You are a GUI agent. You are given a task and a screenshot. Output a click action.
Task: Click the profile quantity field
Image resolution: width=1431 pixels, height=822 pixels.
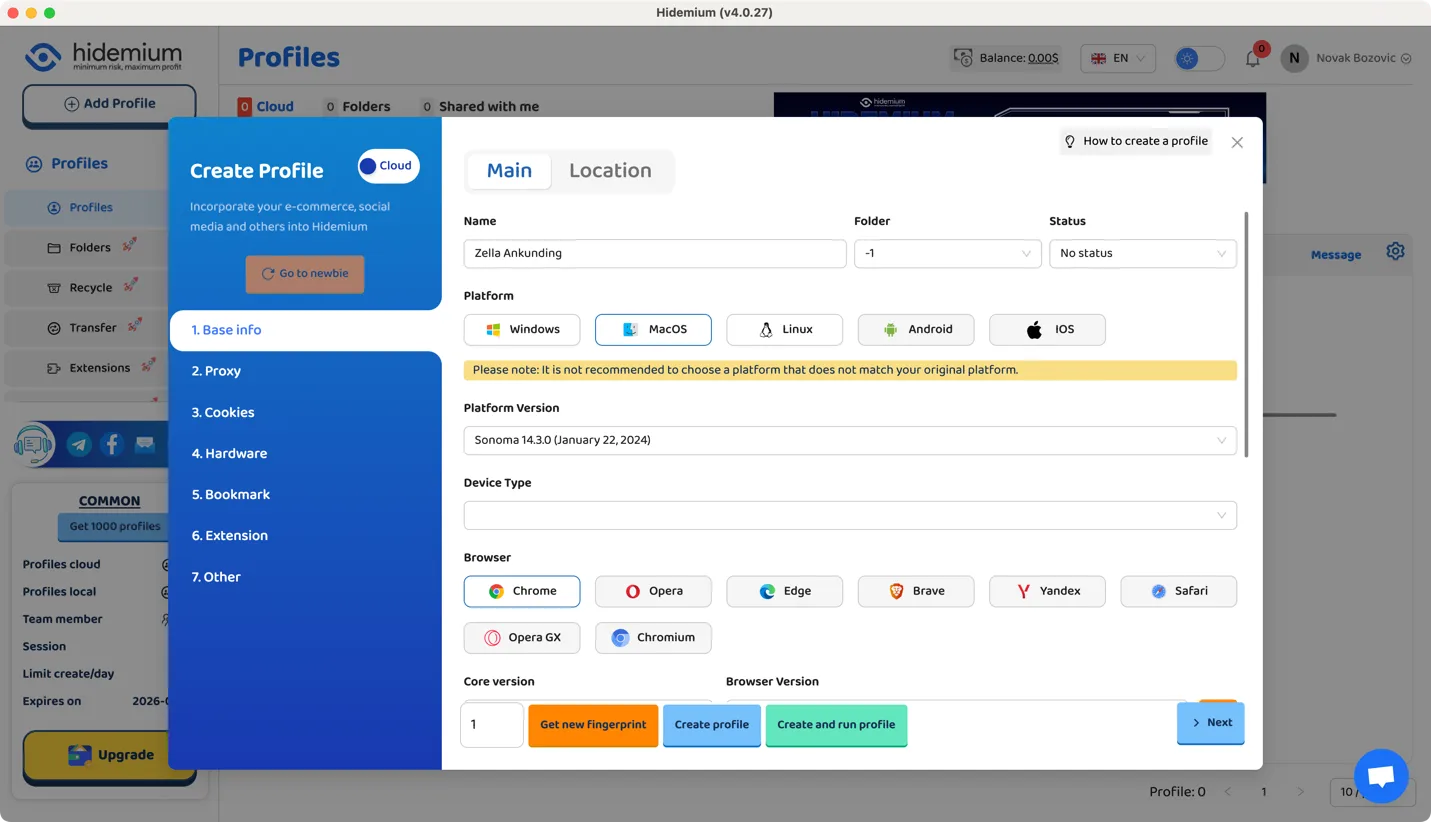coord(492,725)
